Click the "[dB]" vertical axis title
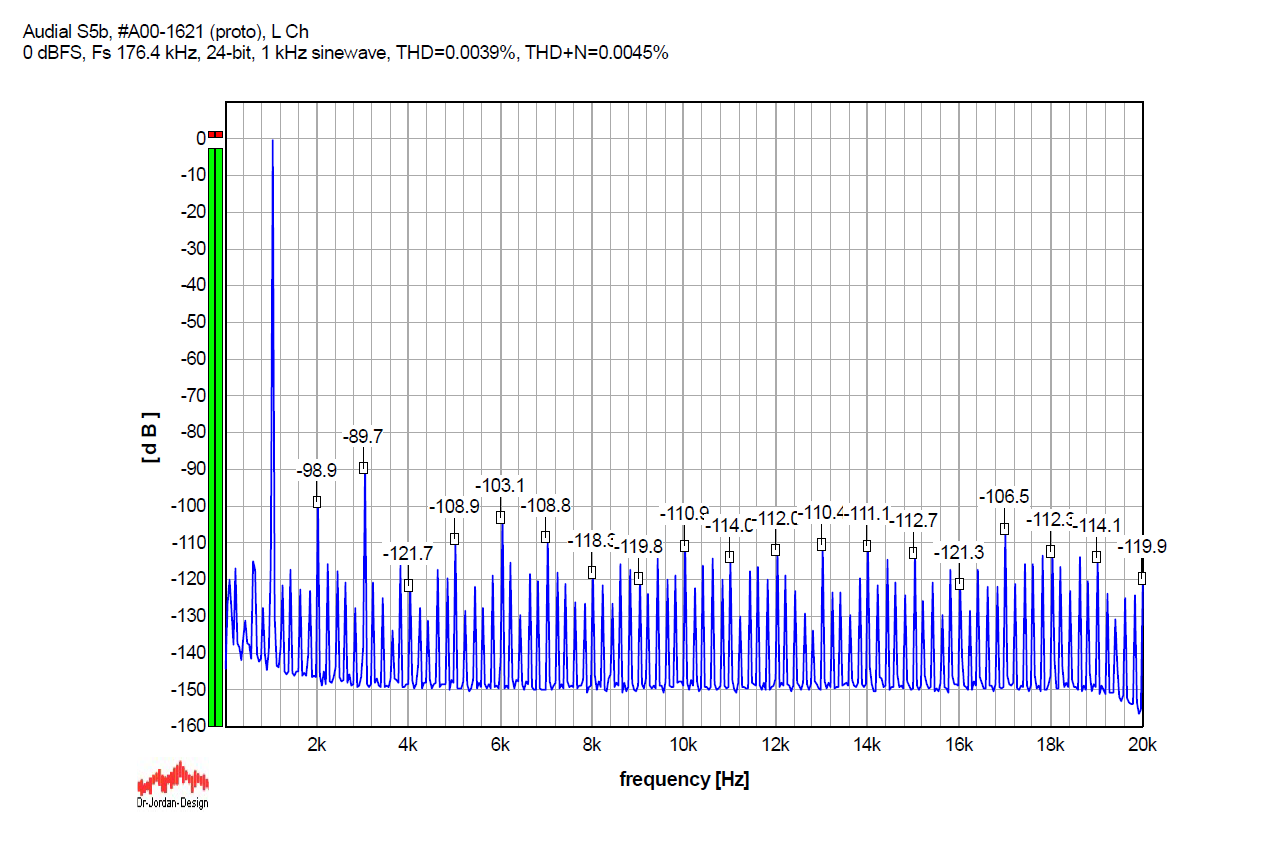This screenshot has height=850, width=1280. pos(151,437)
